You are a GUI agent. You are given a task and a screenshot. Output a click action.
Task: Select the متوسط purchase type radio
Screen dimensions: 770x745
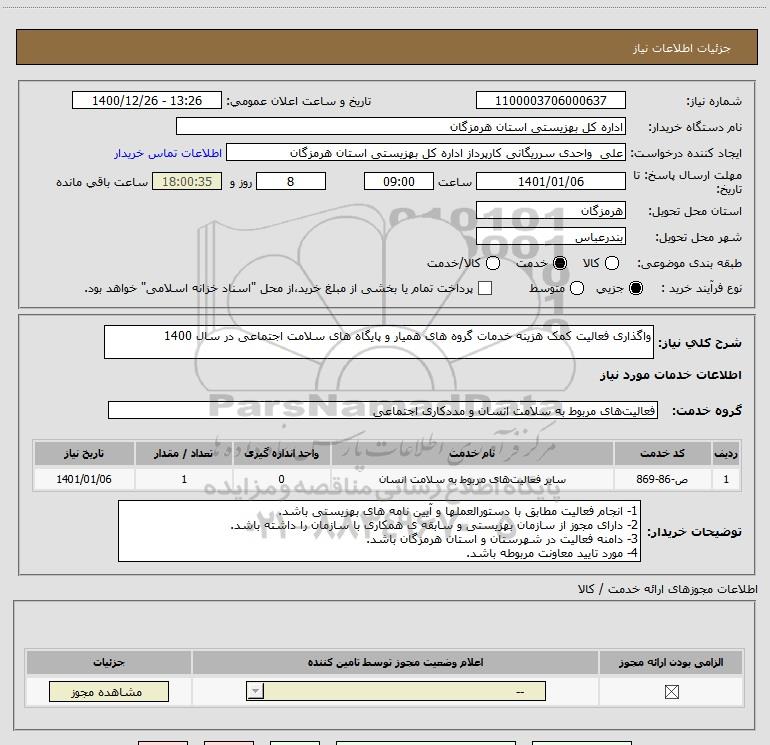coord(577,288)
